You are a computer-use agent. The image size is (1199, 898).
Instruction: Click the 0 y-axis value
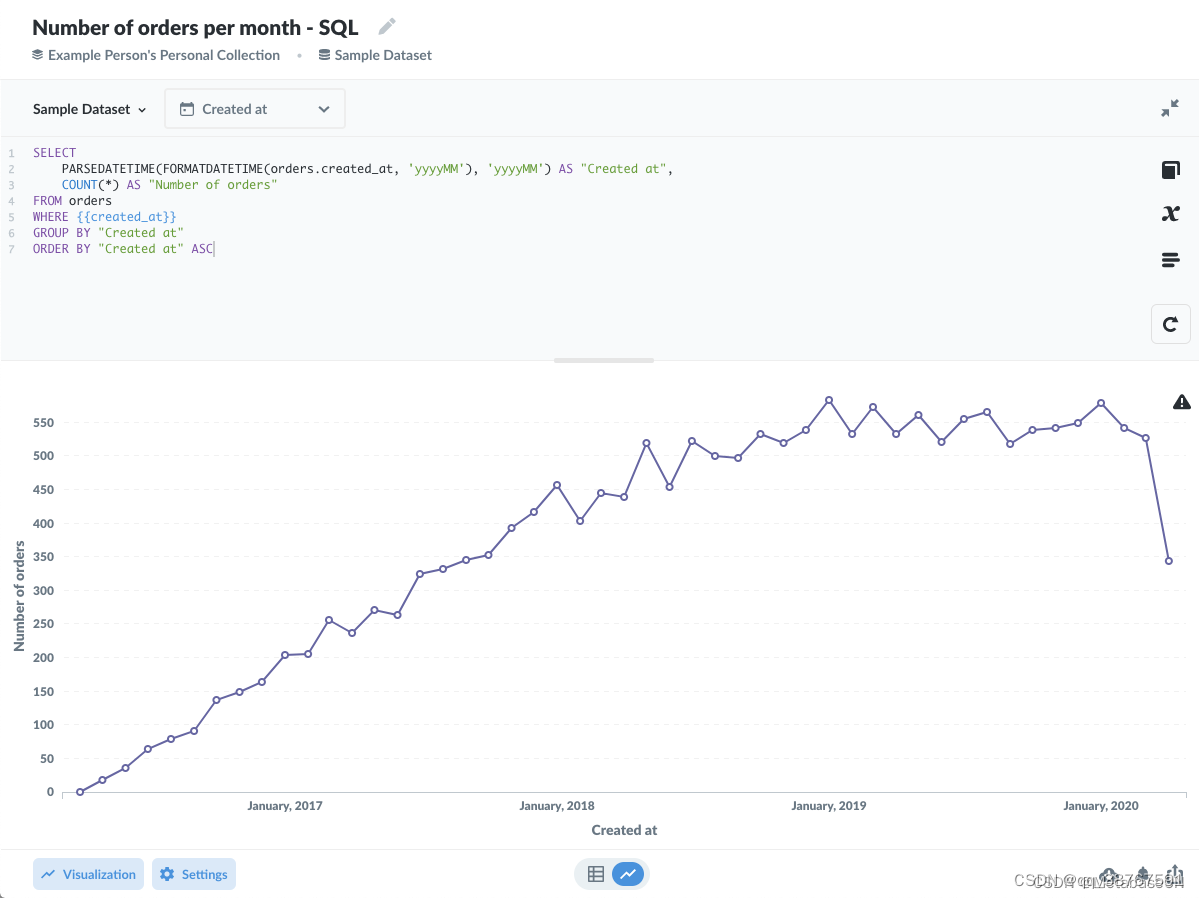[x=50, y=792]
